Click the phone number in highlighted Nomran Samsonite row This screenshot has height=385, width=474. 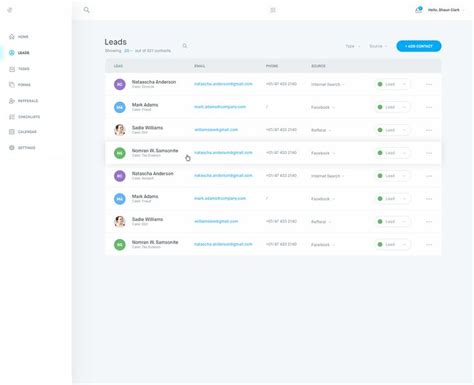tap(281, 153)
